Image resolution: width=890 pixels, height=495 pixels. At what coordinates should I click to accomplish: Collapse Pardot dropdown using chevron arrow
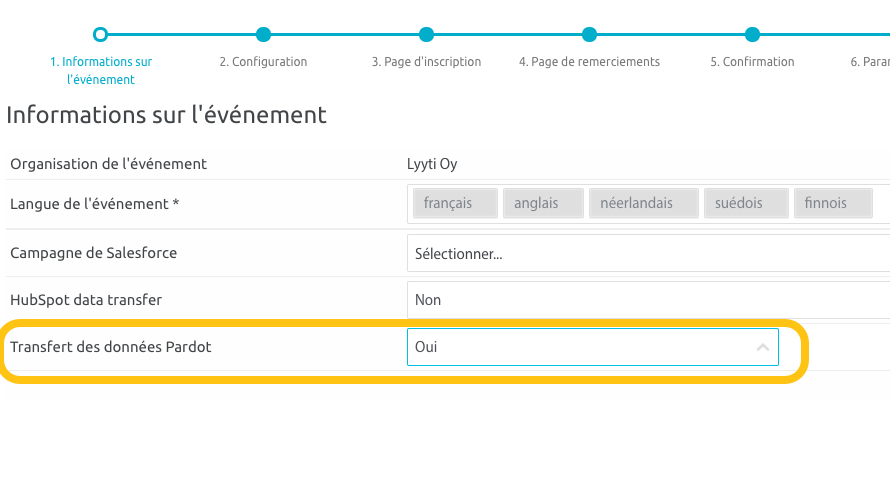click(x=762, y=347)
